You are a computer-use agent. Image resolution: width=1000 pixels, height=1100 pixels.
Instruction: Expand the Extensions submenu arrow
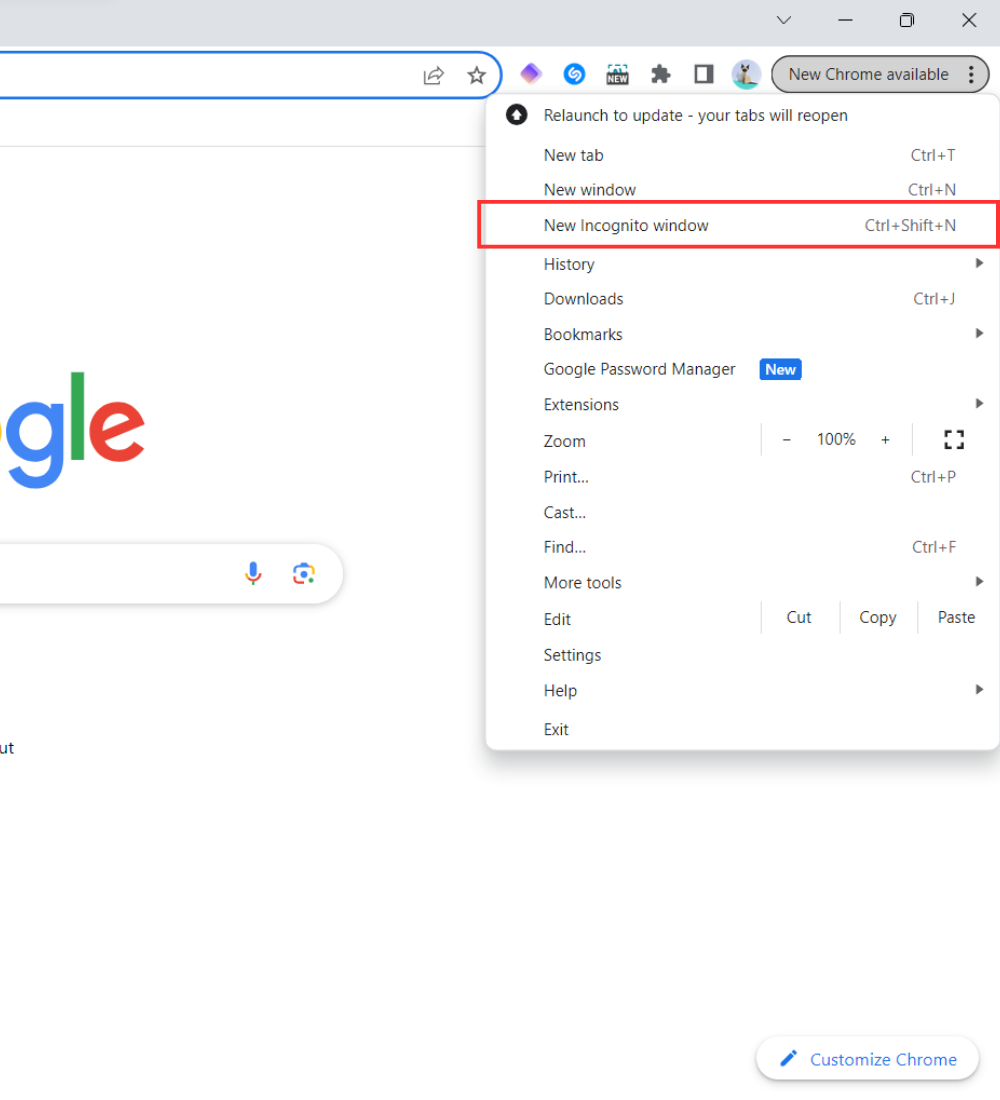(x=979, y=403)
